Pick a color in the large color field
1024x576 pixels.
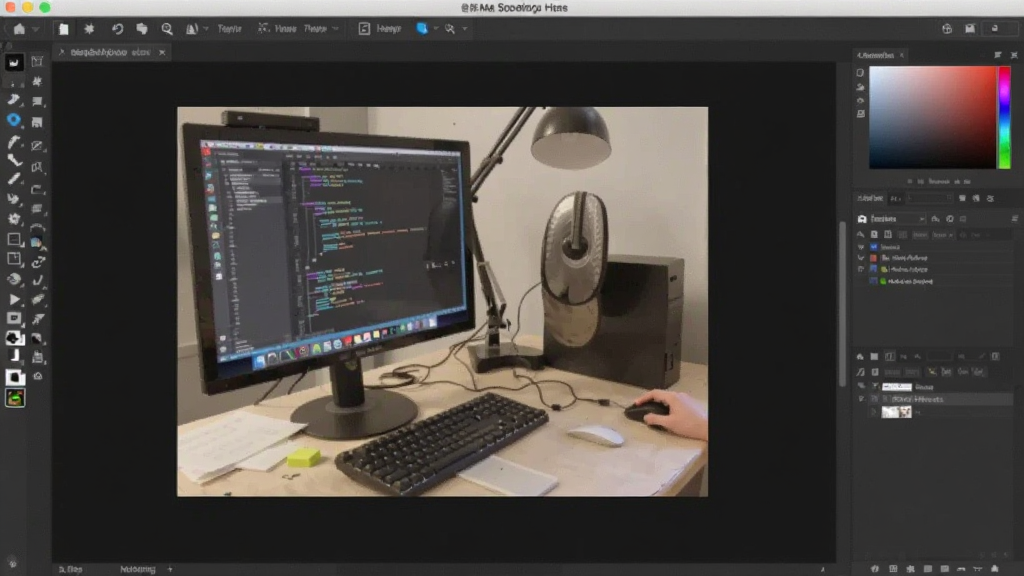[932, 118]
